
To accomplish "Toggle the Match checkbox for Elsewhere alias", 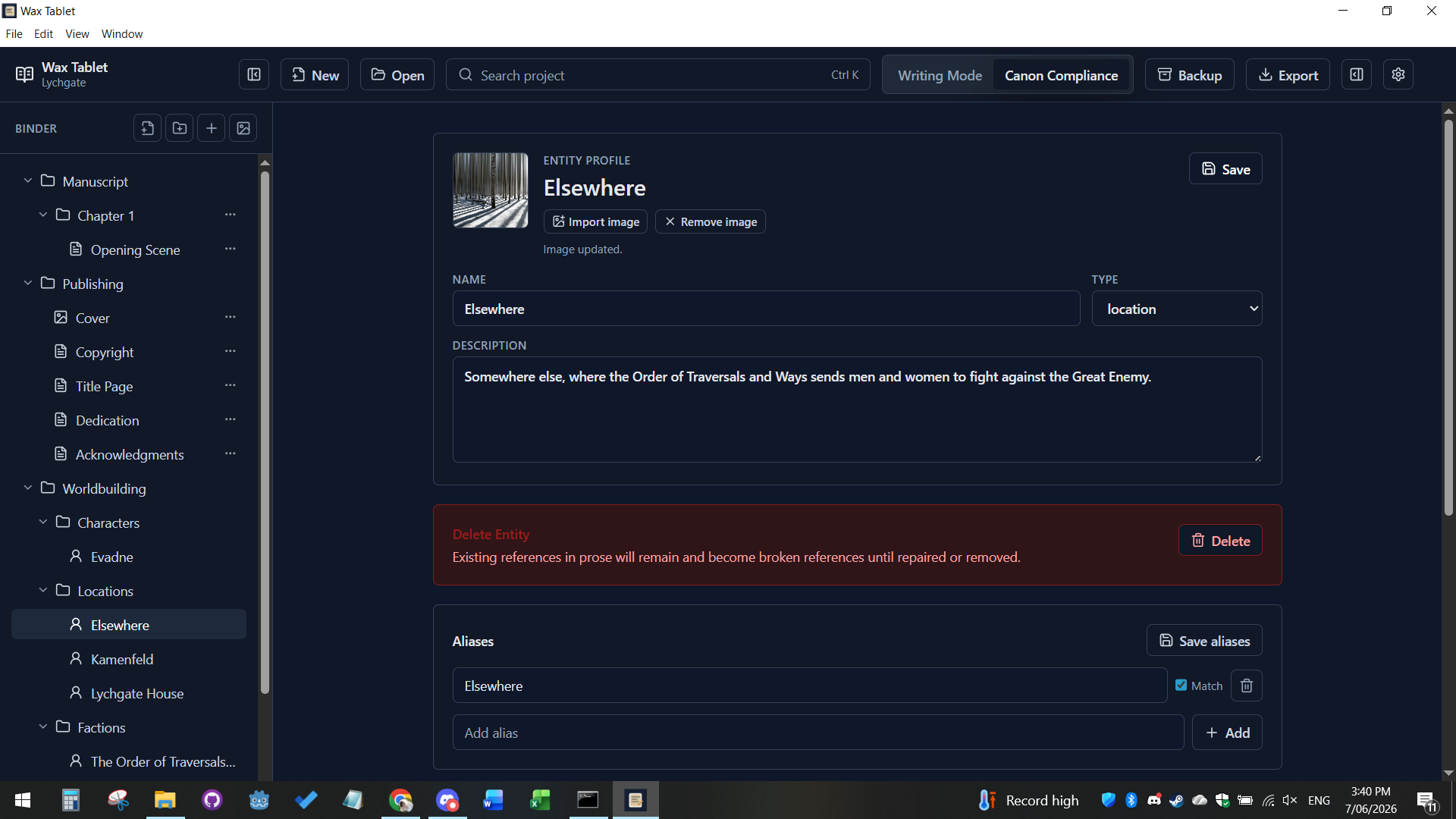I will point(1181,685).
